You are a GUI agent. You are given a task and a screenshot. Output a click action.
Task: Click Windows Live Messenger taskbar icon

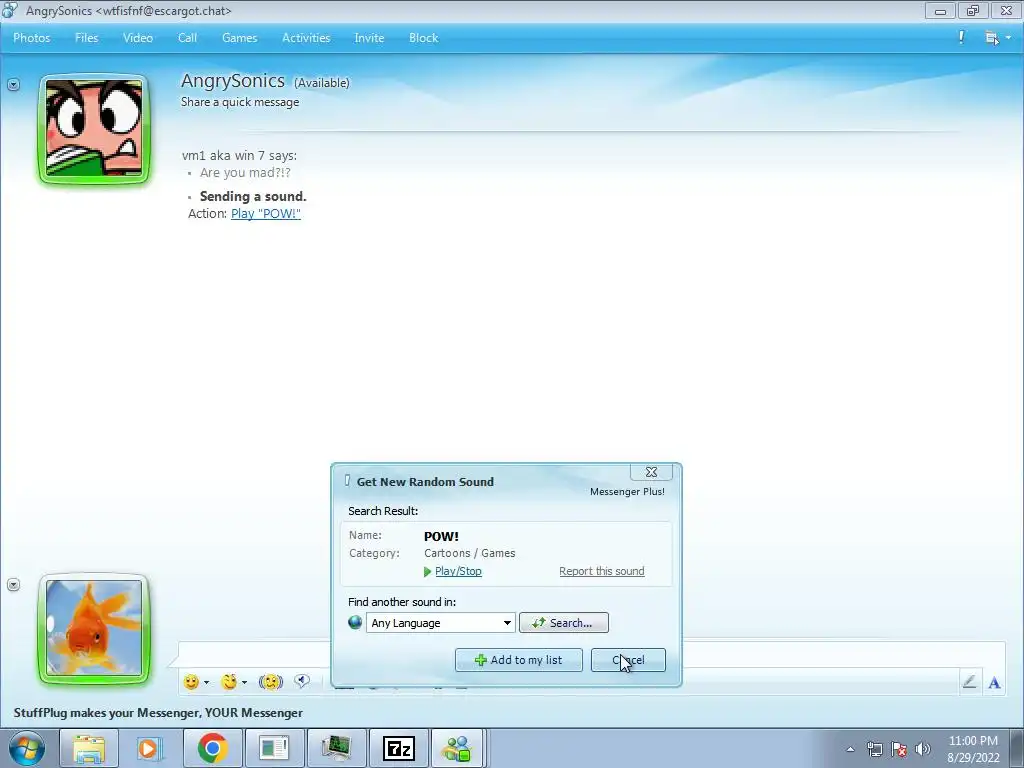457,748
